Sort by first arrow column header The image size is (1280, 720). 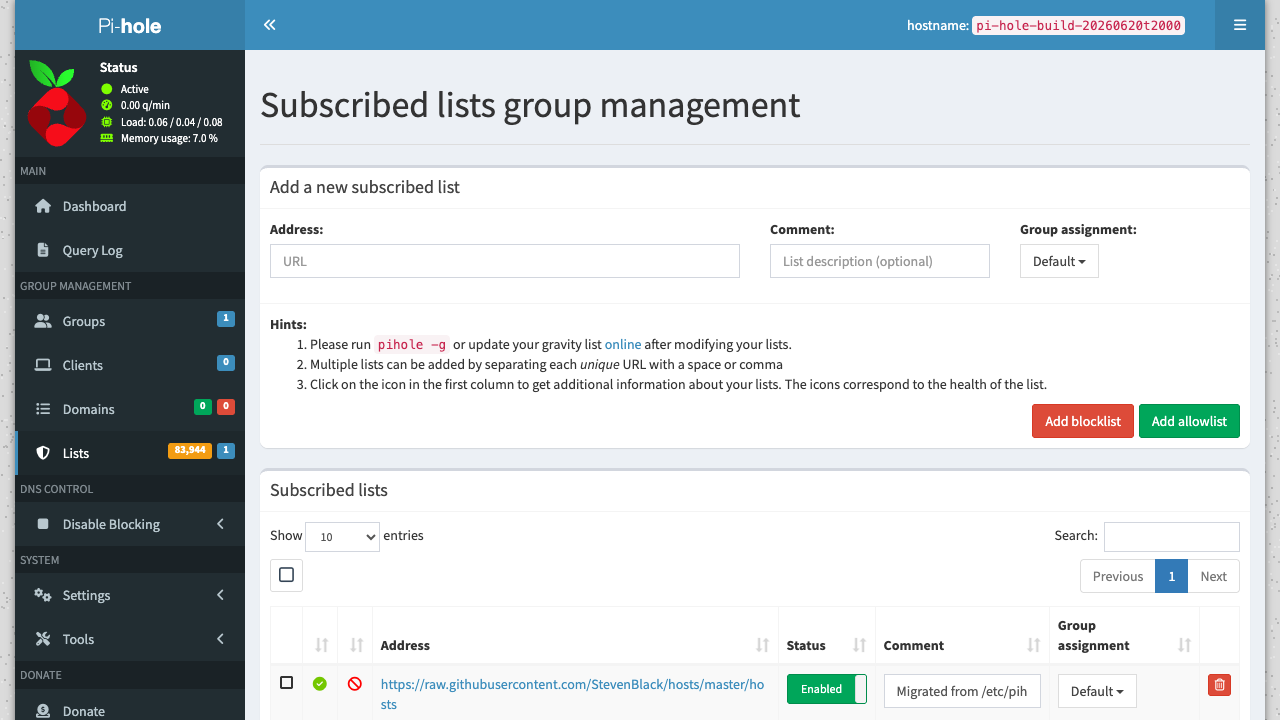[321, 645]
